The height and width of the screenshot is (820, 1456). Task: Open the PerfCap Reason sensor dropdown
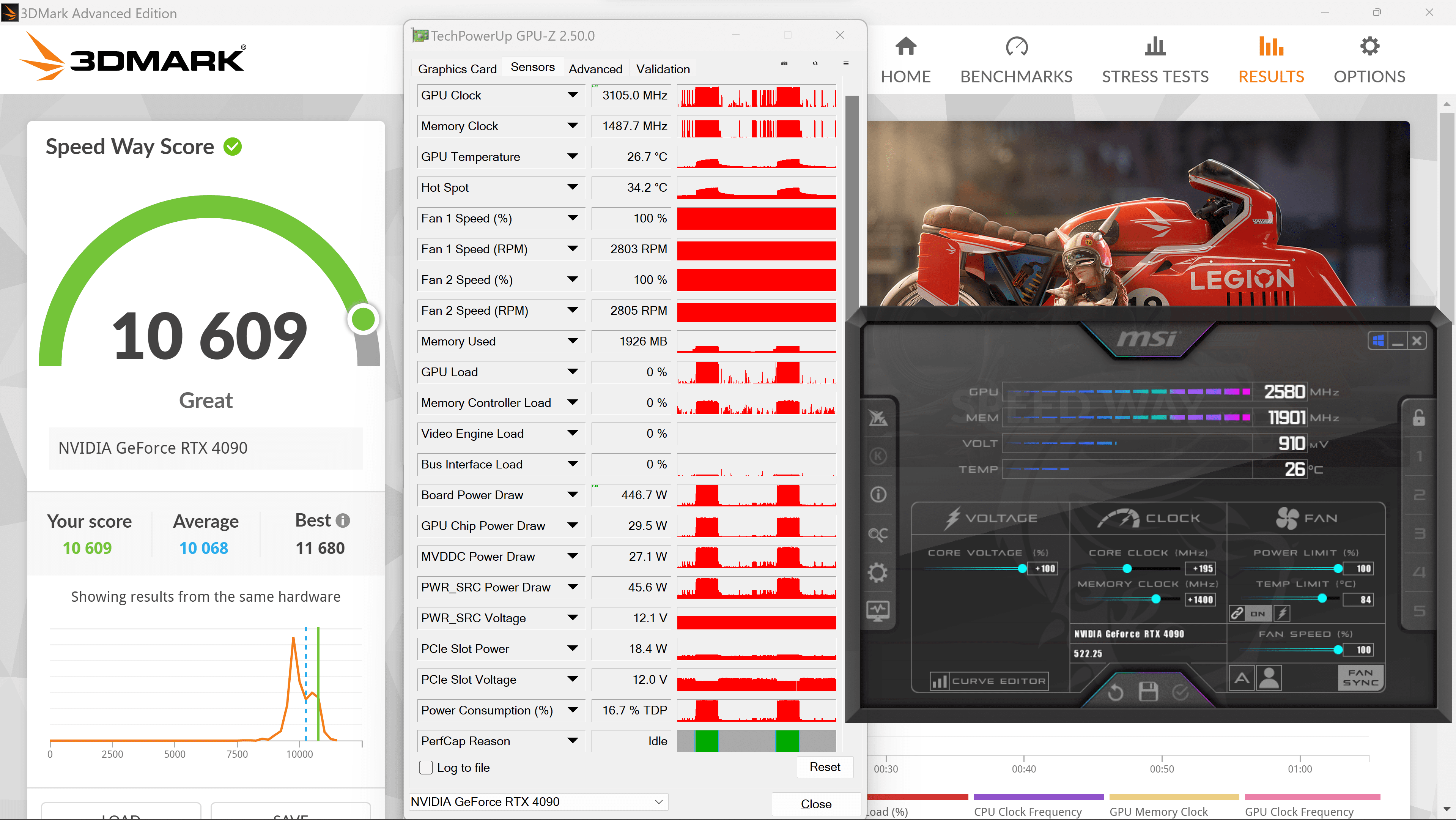[573, 741]
